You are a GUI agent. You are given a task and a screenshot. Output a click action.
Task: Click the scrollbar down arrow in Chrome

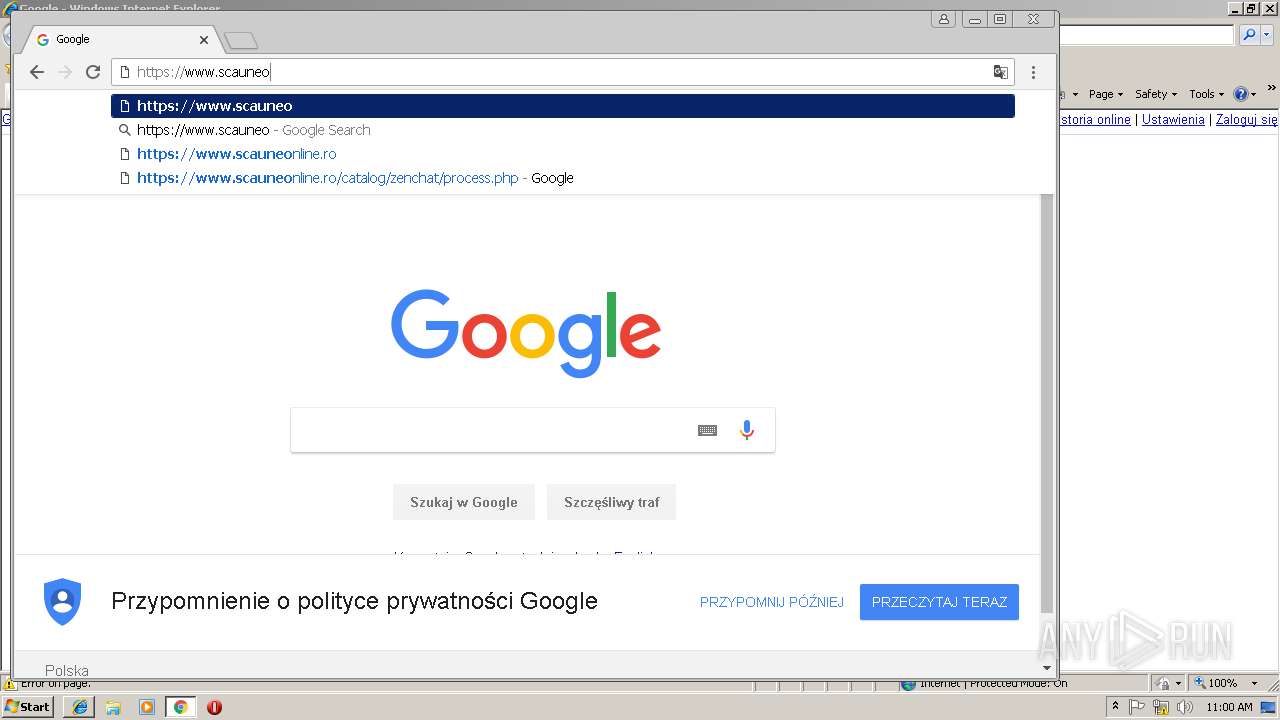(1047, 667)
